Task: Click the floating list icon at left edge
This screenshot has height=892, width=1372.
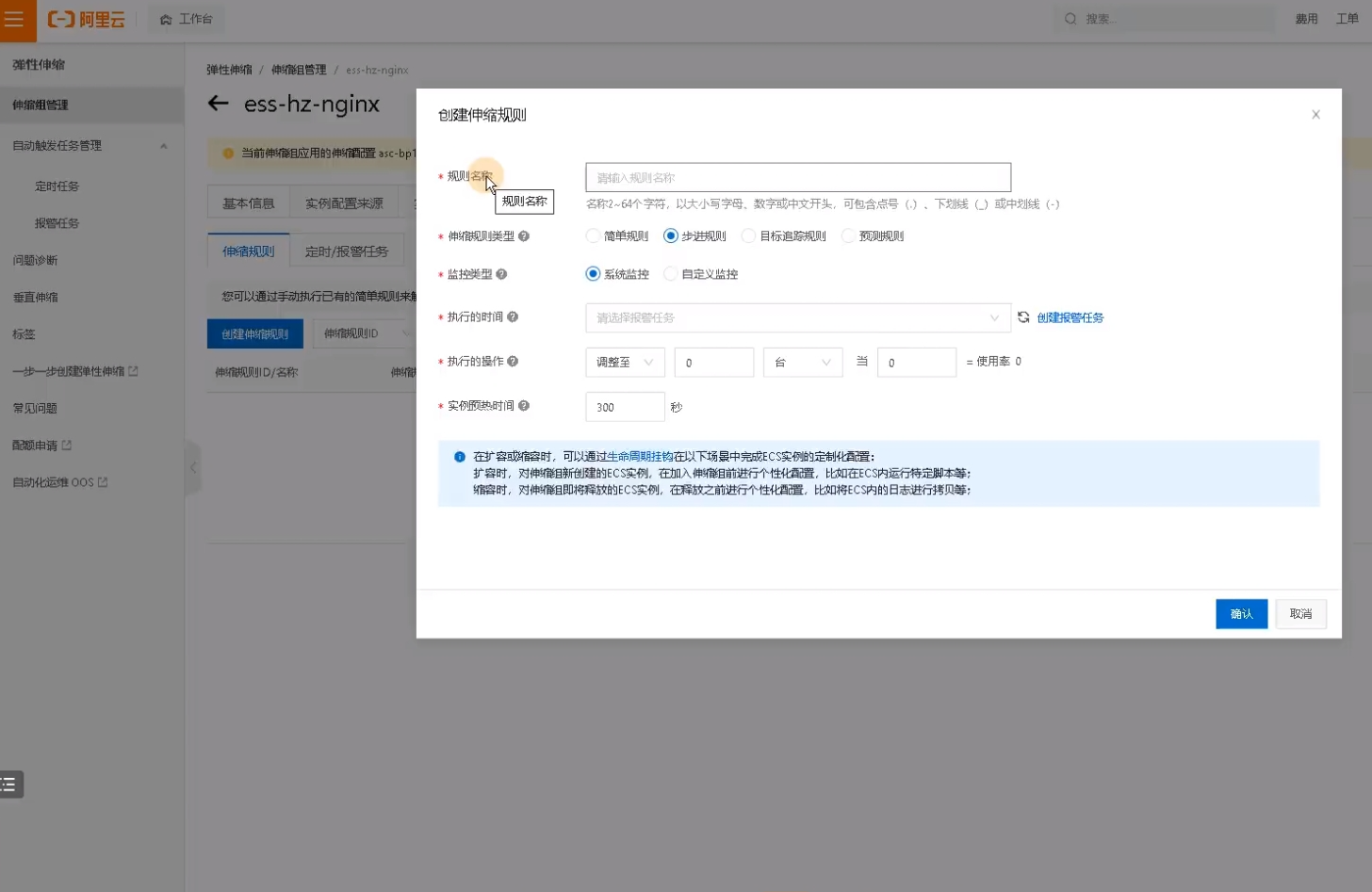Action: tap(10, 784)
